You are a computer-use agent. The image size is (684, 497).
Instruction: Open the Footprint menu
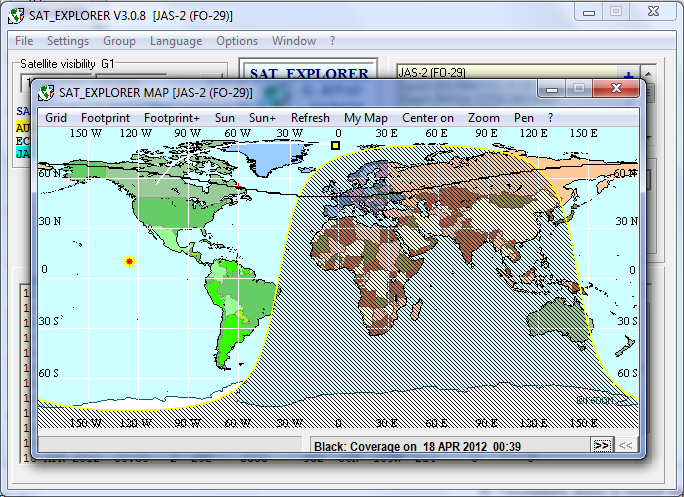pyautogui.click(x=105, y=118)
